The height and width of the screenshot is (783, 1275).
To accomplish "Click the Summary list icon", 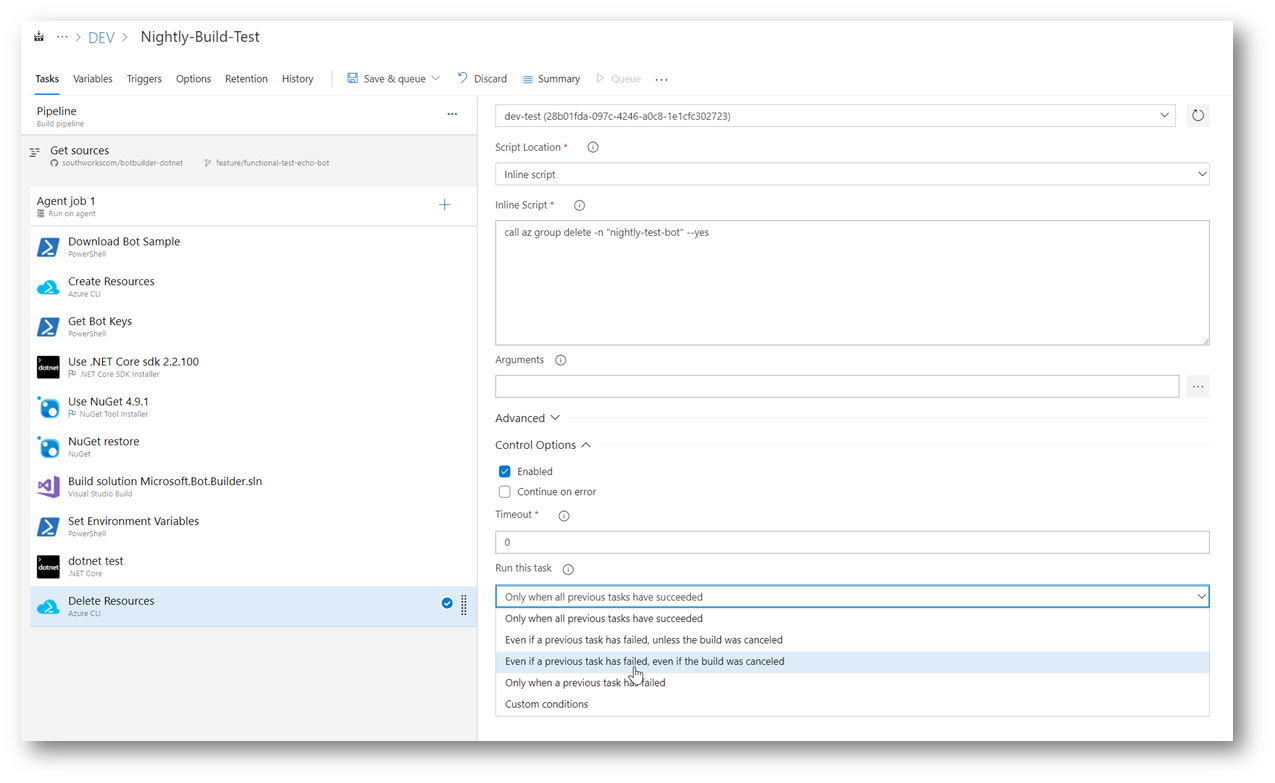I will (527, 79).
